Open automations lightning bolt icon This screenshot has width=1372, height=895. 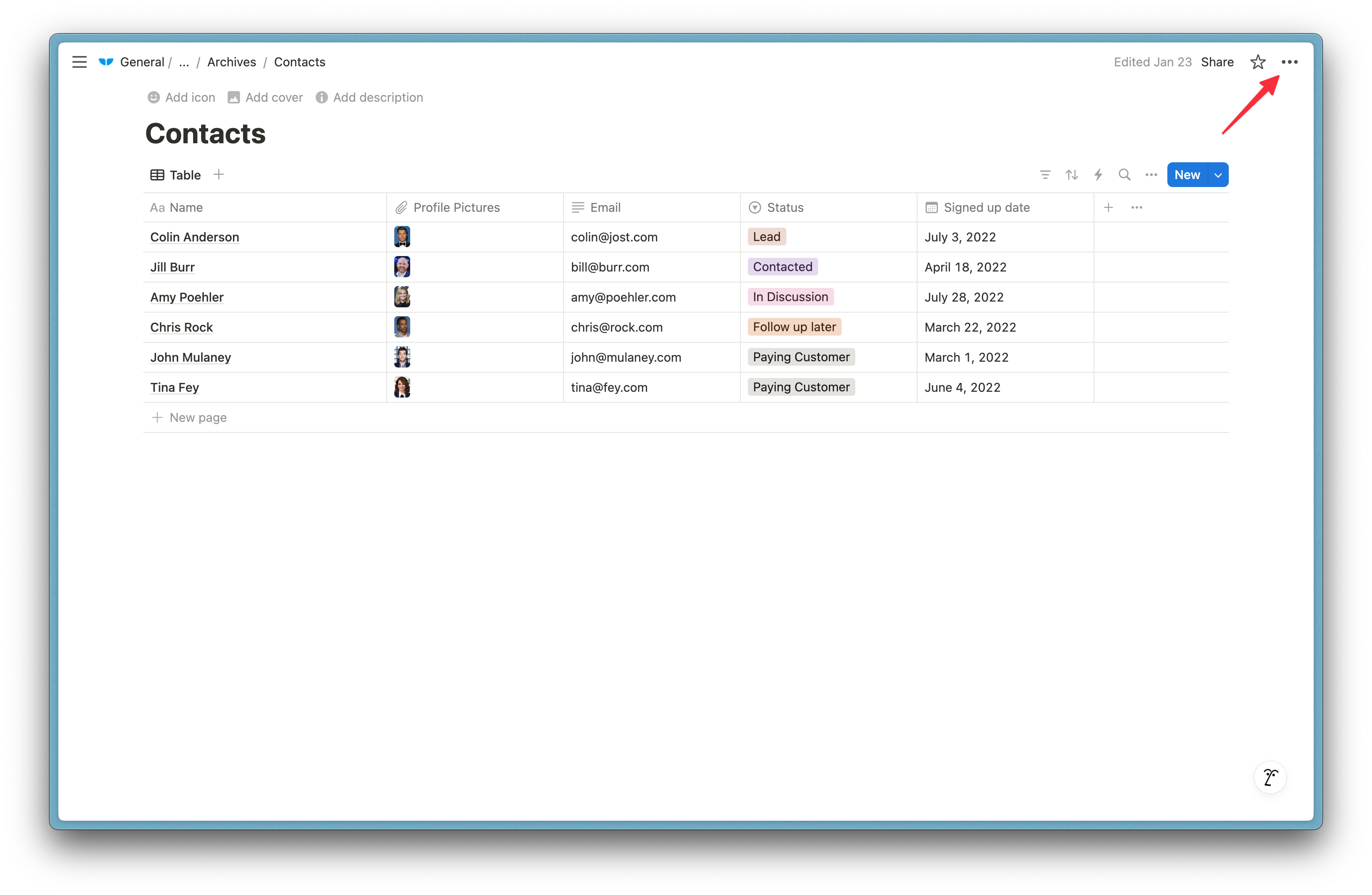point(1098,175)
